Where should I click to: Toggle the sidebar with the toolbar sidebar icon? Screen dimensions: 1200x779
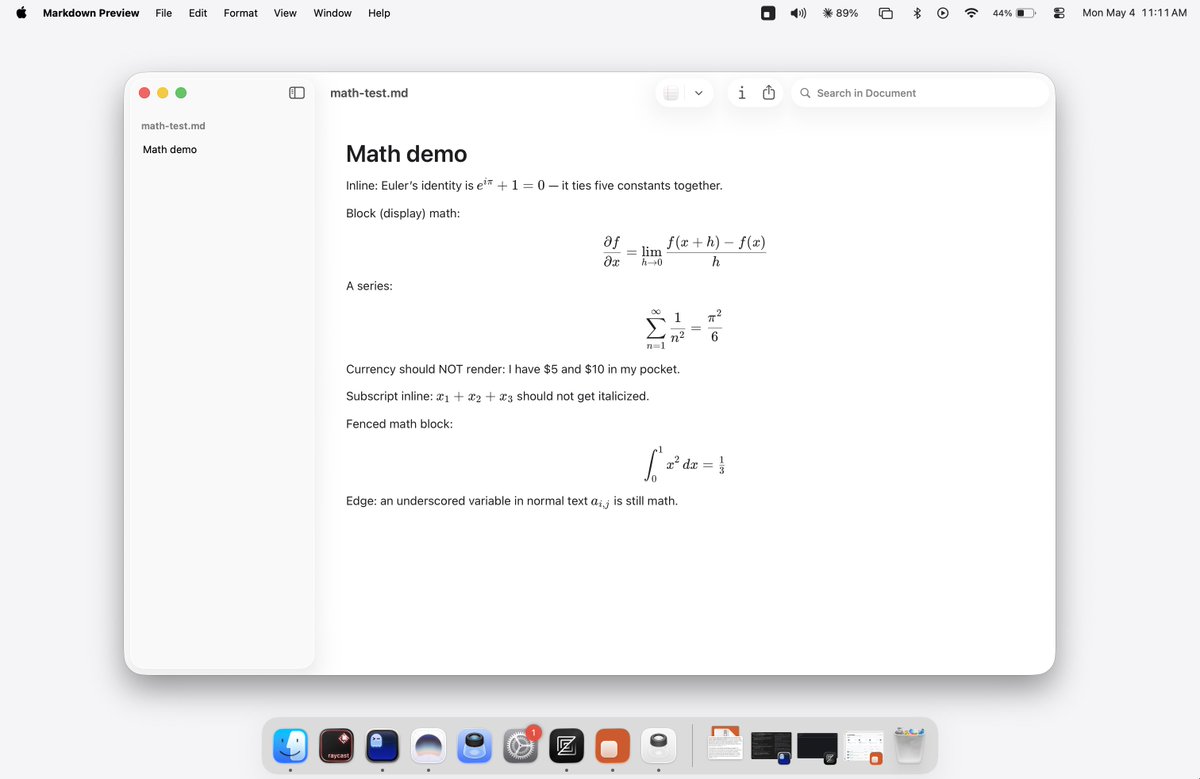point(297,93)
